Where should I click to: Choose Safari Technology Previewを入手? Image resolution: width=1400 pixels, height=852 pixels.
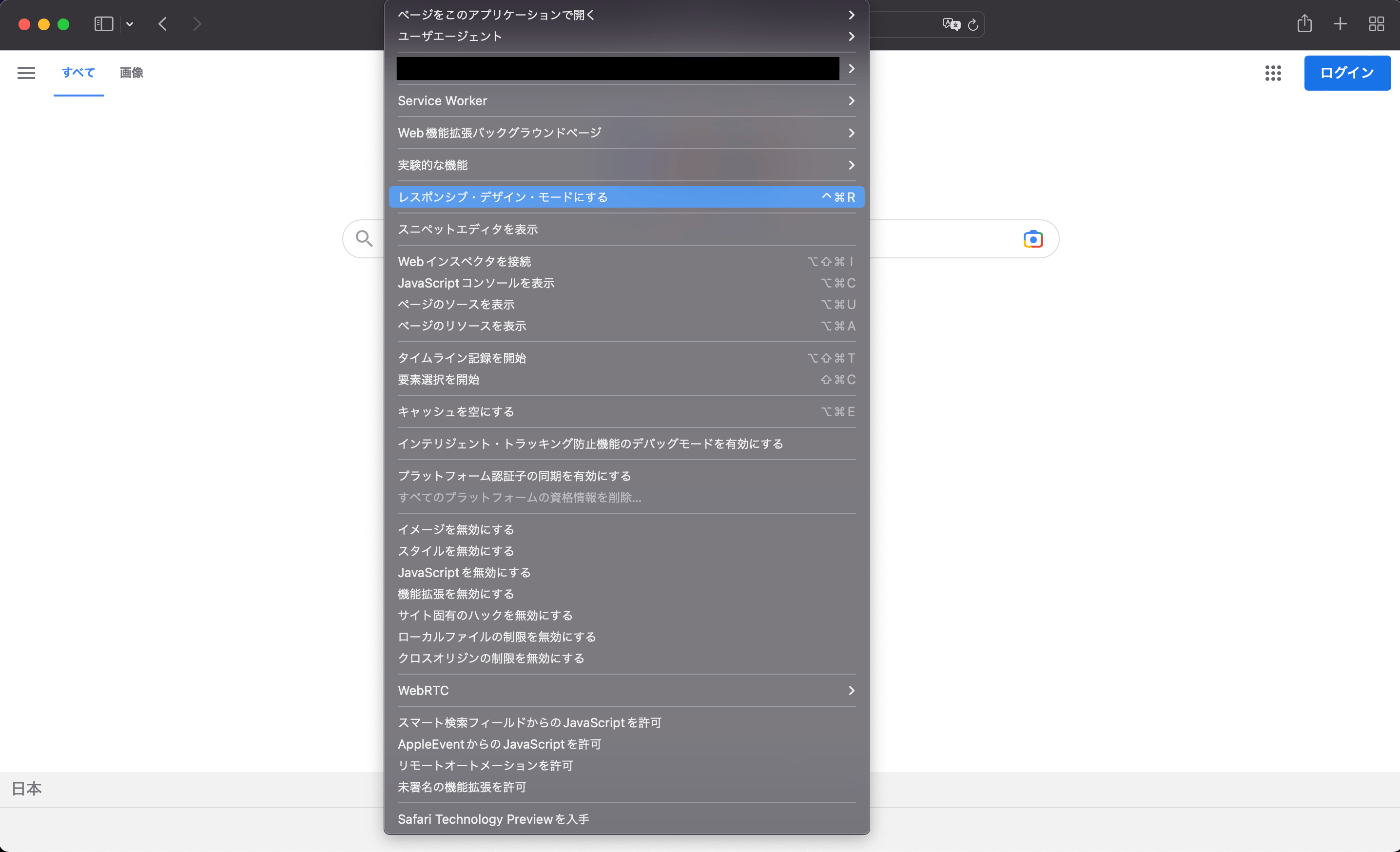tap(627, 819)
